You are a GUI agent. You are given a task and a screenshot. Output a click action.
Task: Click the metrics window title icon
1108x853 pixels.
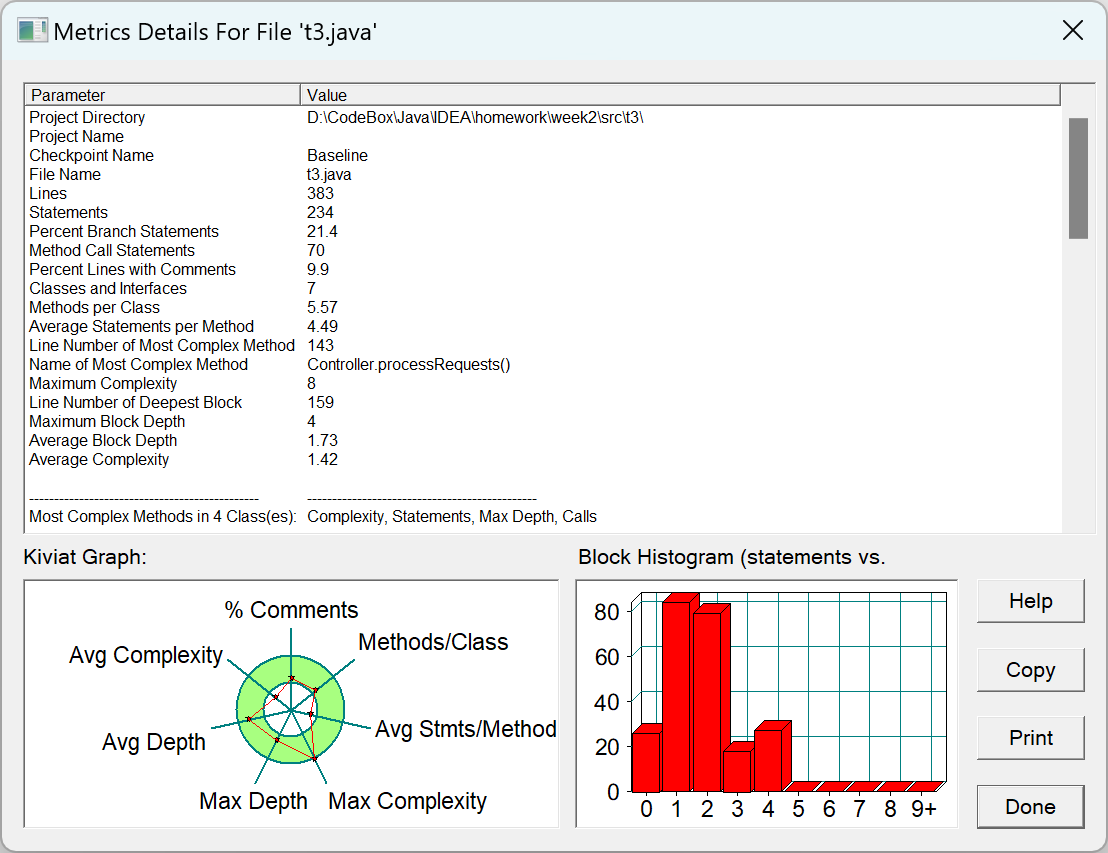(33, 30)
